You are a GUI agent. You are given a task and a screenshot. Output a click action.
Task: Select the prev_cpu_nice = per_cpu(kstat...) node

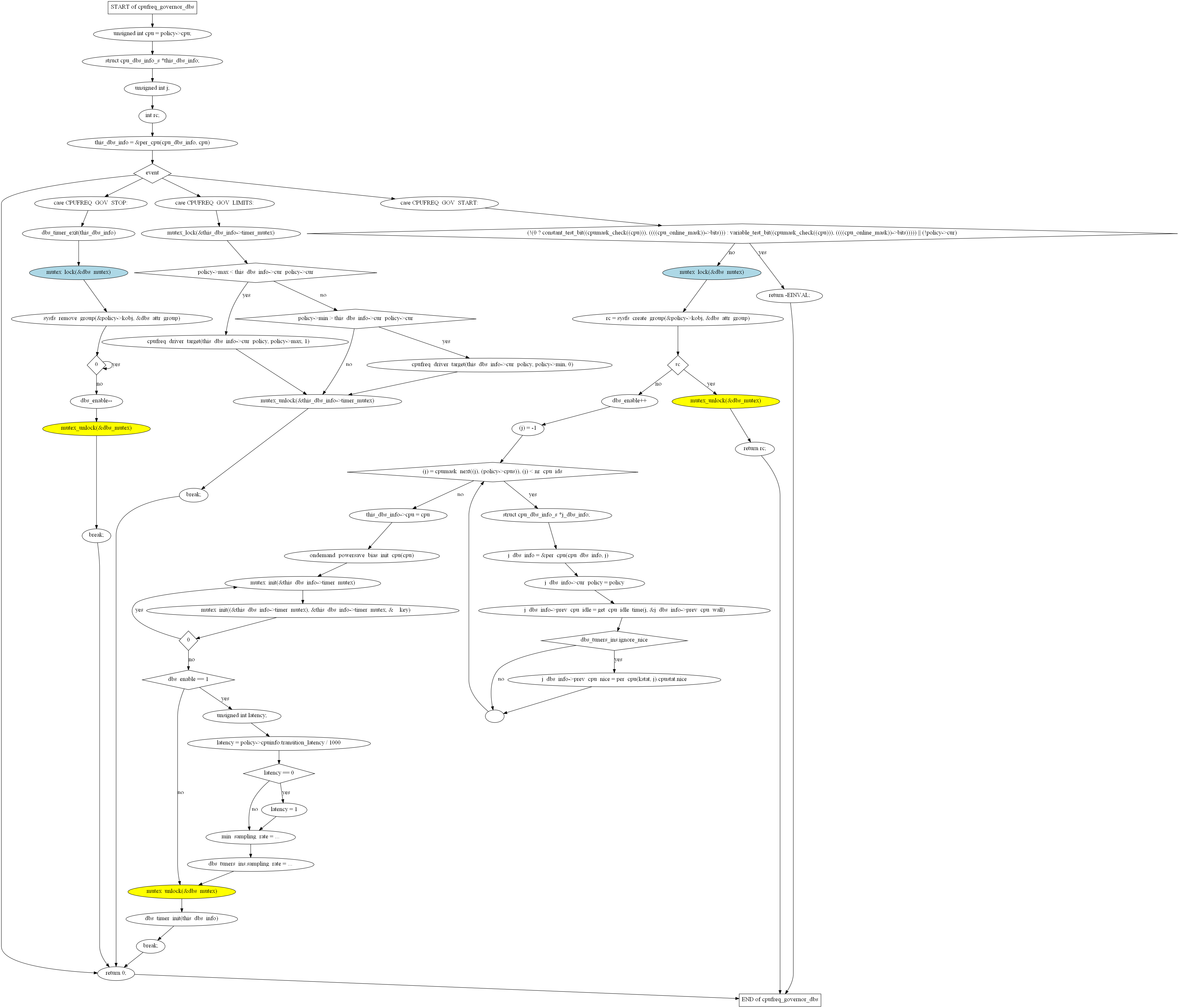coord(614,680)
